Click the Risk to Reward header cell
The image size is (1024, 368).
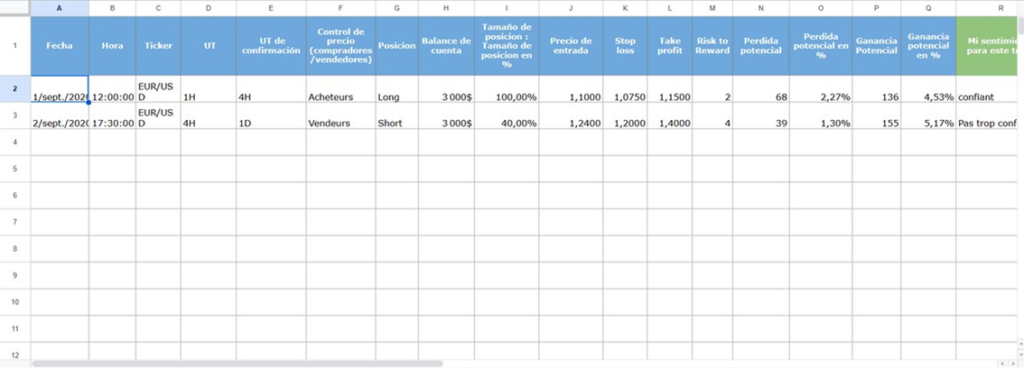712,46
